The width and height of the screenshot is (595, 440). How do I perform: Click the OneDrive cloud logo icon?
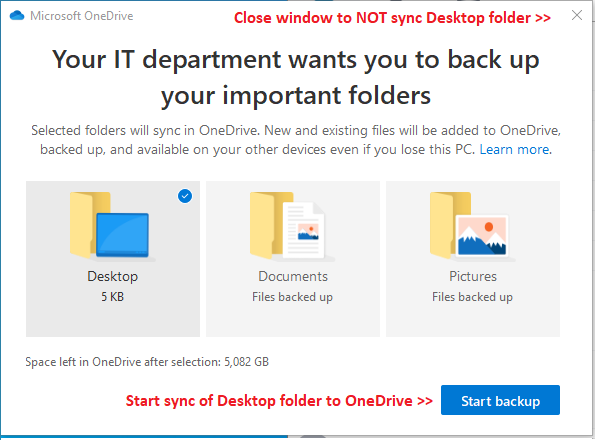[17, 16]
